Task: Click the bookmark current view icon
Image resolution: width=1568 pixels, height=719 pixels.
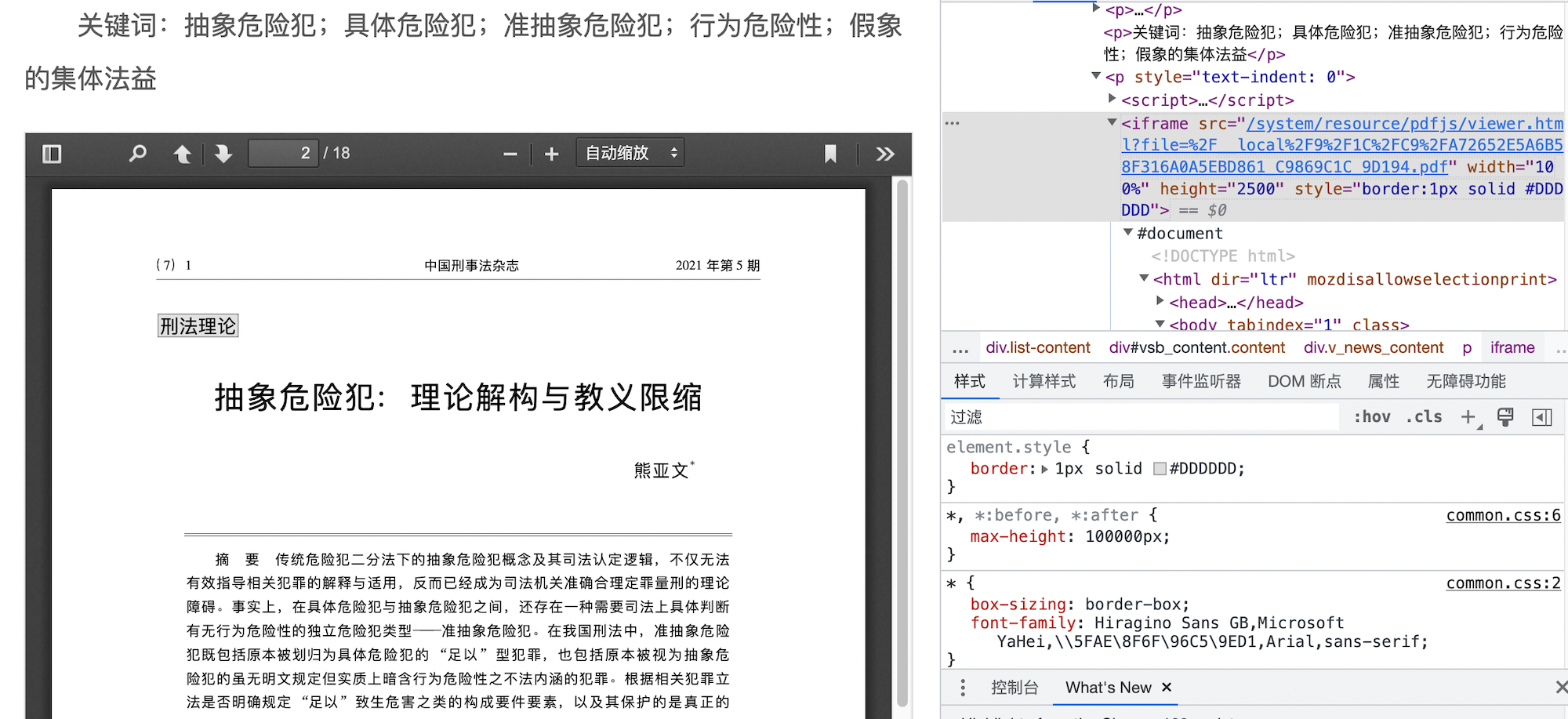Action: [x=830, y=154]
